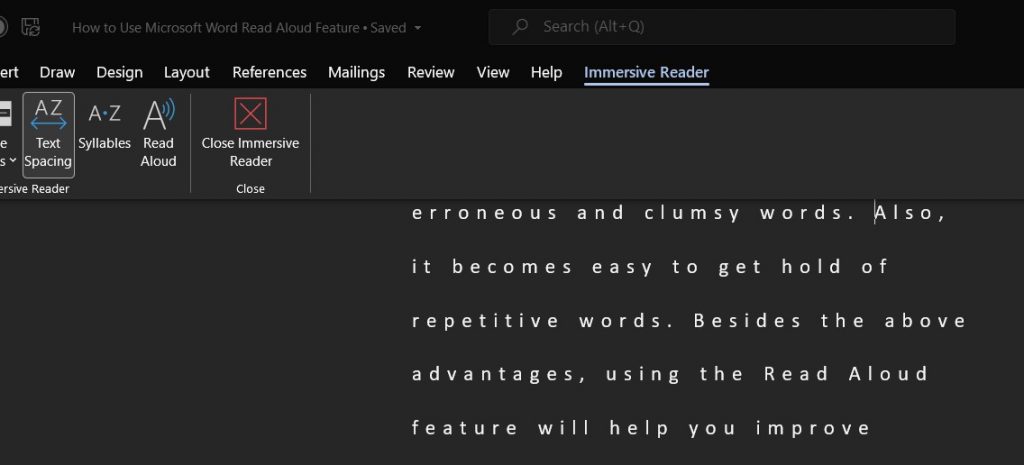The image size is (1024, 465).
Task: Open the Help tab
Action: (x=546, y=72)
